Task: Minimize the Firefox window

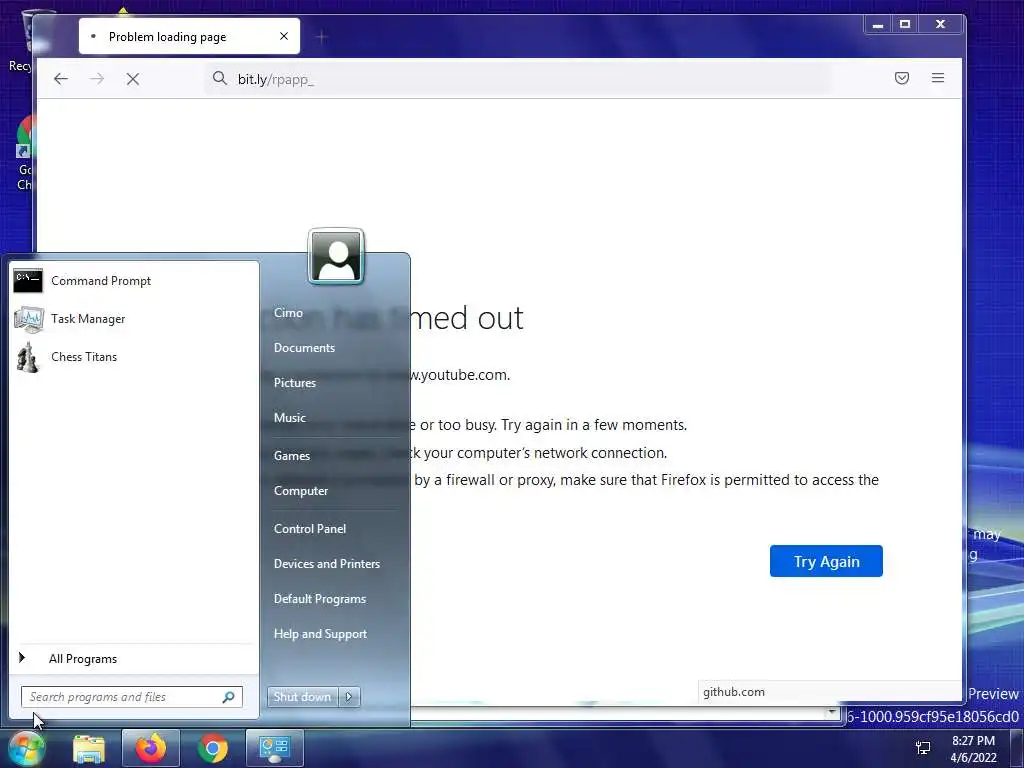Action: coord(878,25)
